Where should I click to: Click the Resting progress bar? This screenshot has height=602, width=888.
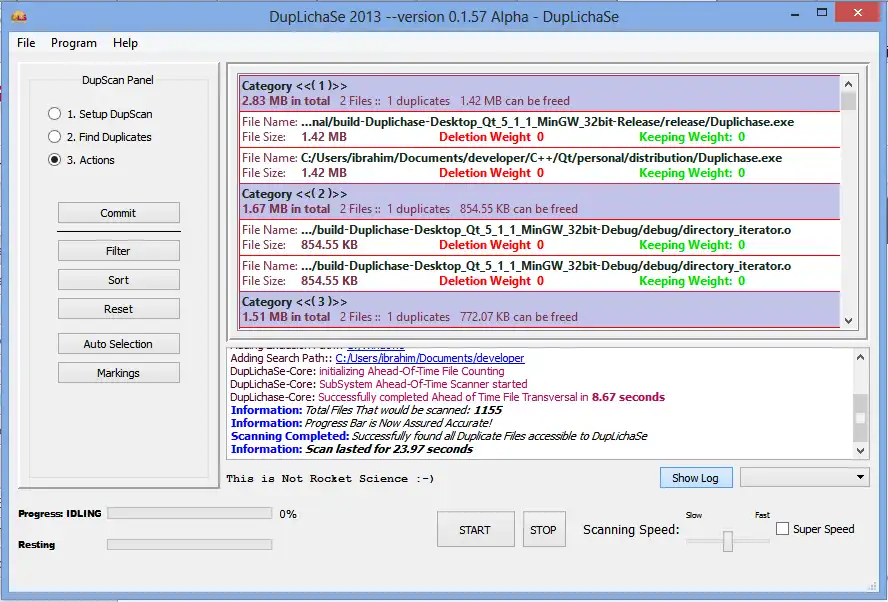(x=190, y=544)
